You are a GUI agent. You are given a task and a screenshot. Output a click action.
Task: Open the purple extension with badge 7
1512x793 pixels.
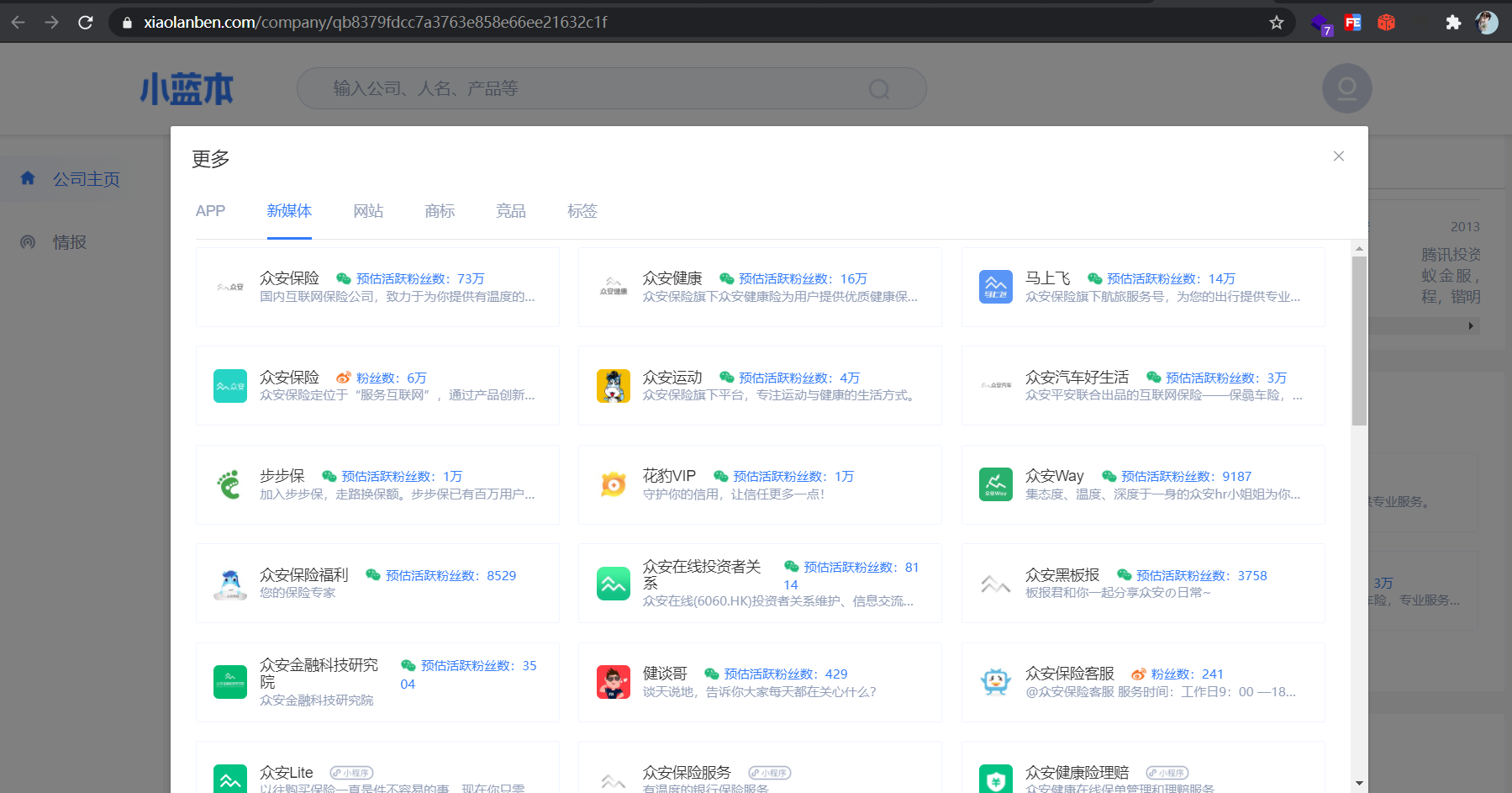1320,24
